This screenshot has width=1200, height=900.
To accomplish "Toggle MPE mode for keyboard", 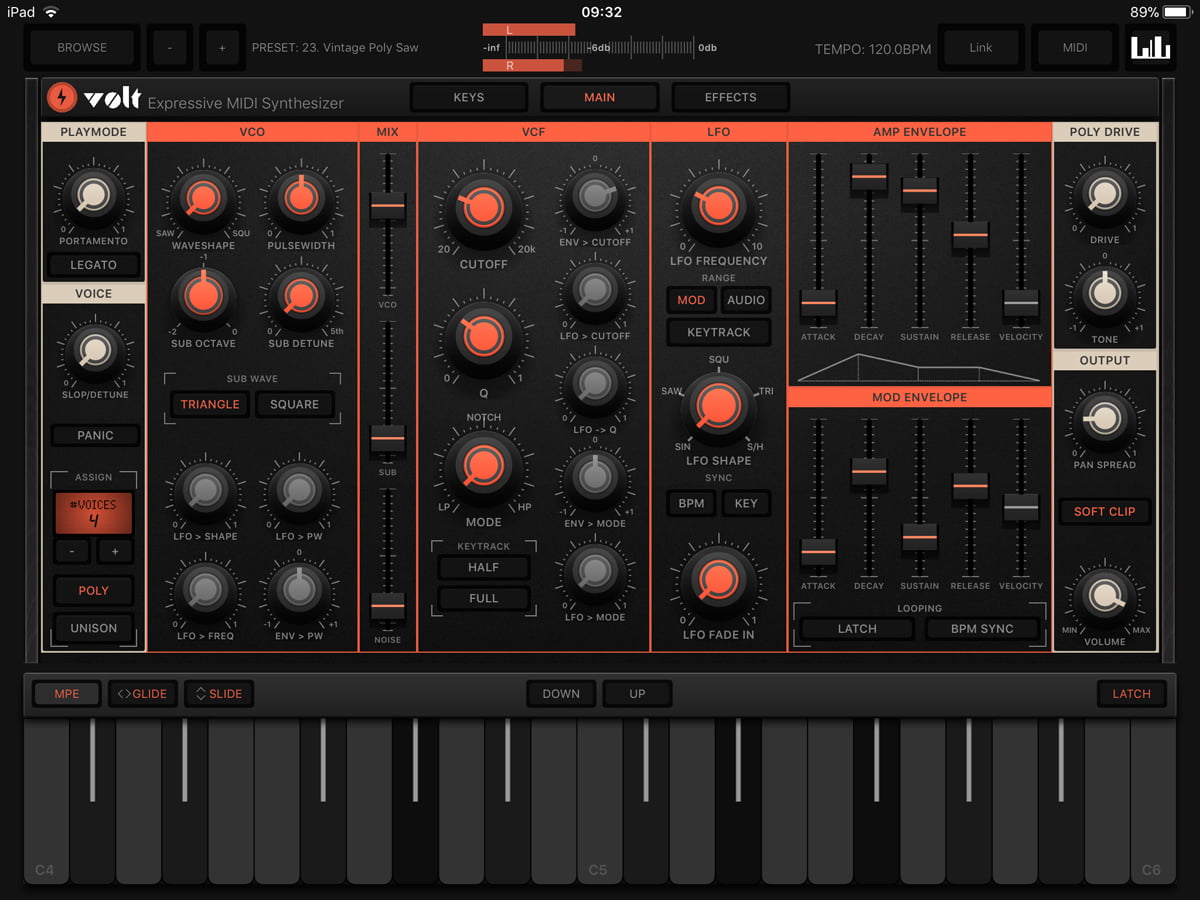I will tap(67, 693).
